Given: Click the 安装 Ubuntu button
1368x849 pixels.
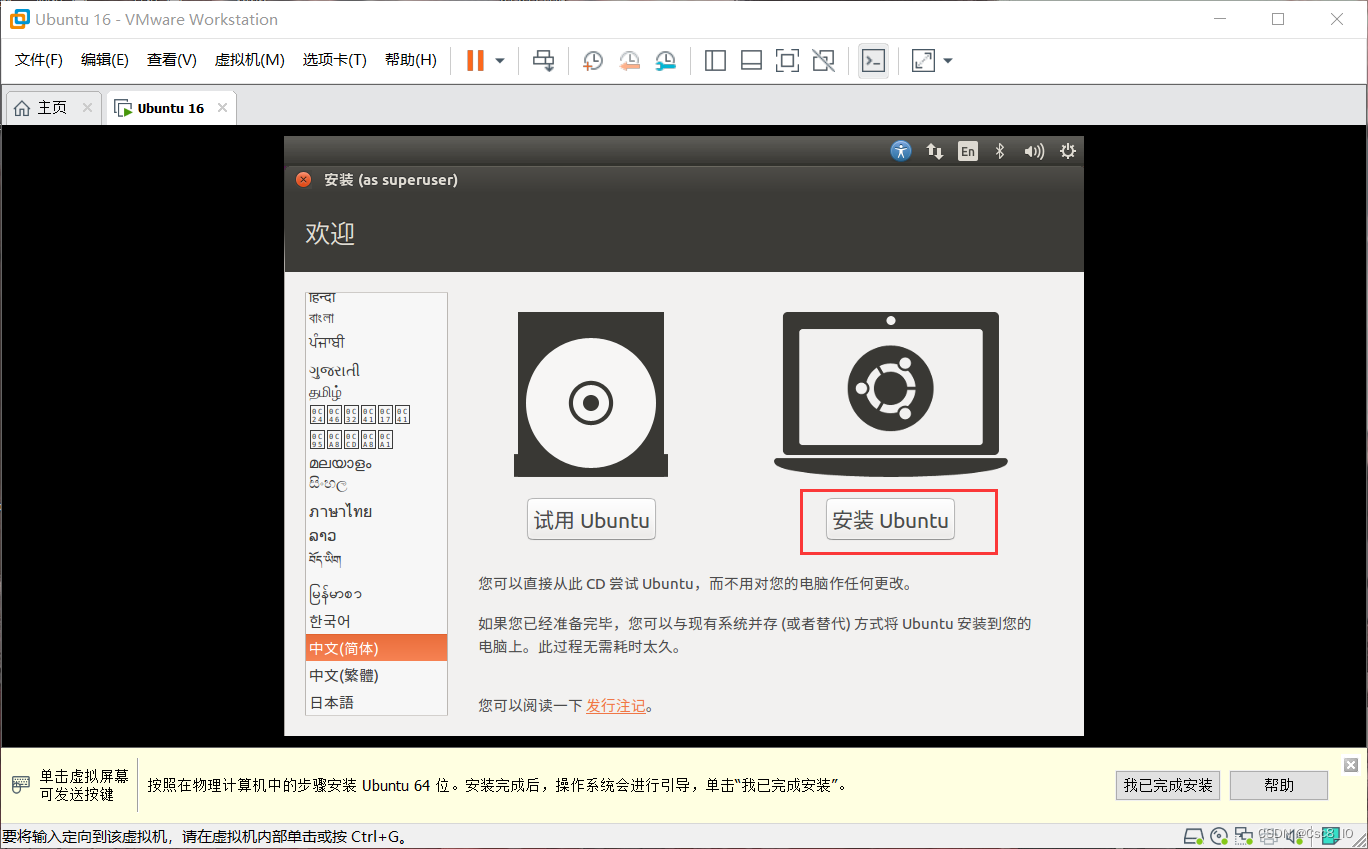Looking at the screenshot, I should click(x=890, y=520).
